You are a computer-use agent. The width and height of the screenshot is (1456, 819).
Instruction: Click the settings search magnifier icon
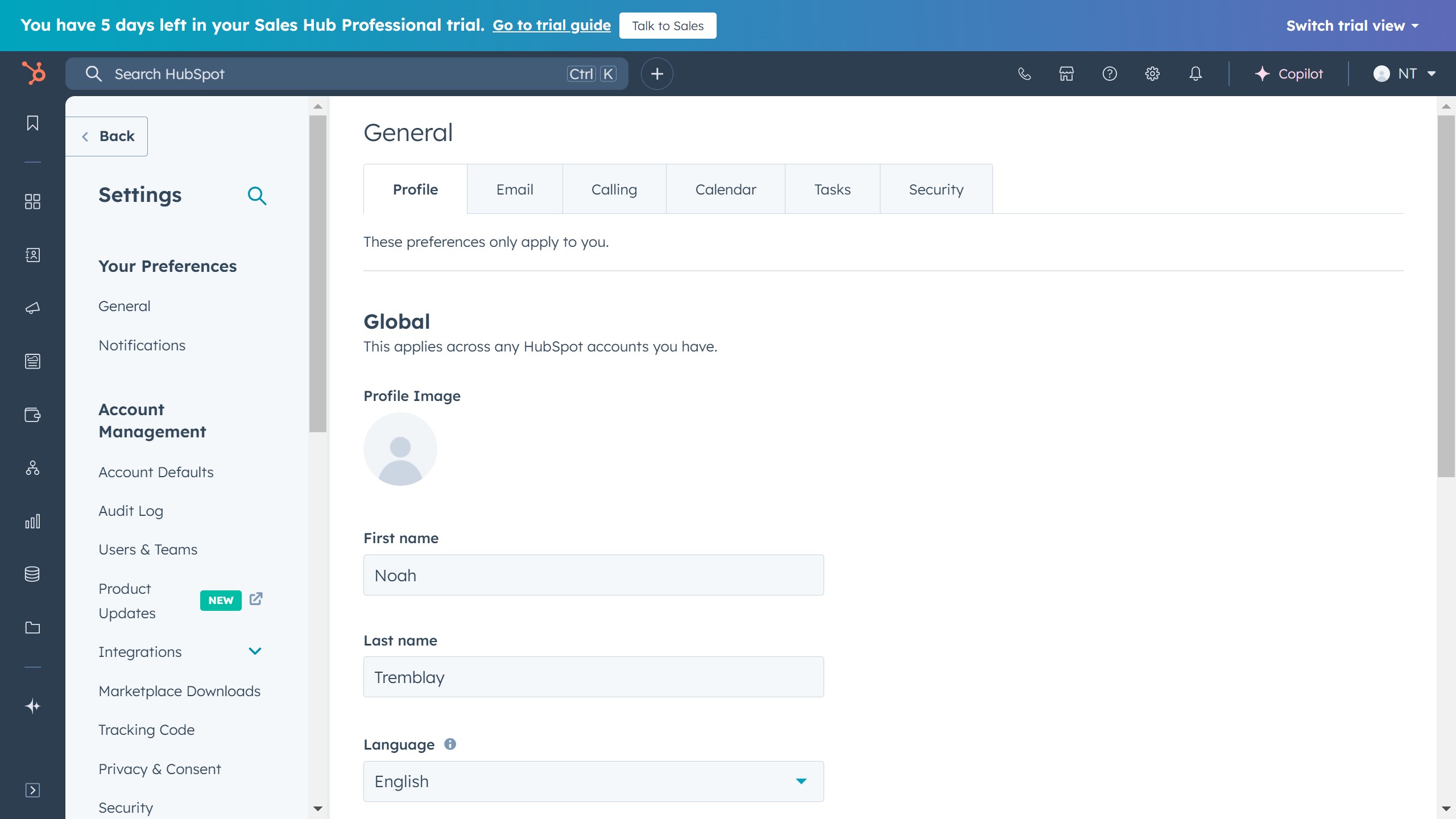point(257,196)
